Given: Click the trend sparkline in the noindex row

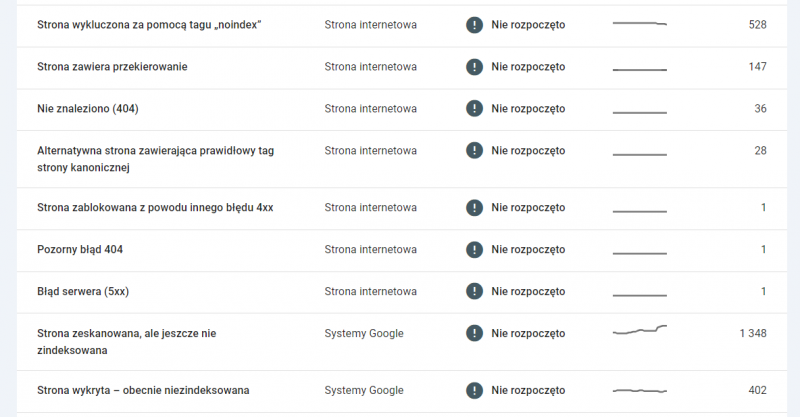Looking at the screenshot, I should 640,23.
